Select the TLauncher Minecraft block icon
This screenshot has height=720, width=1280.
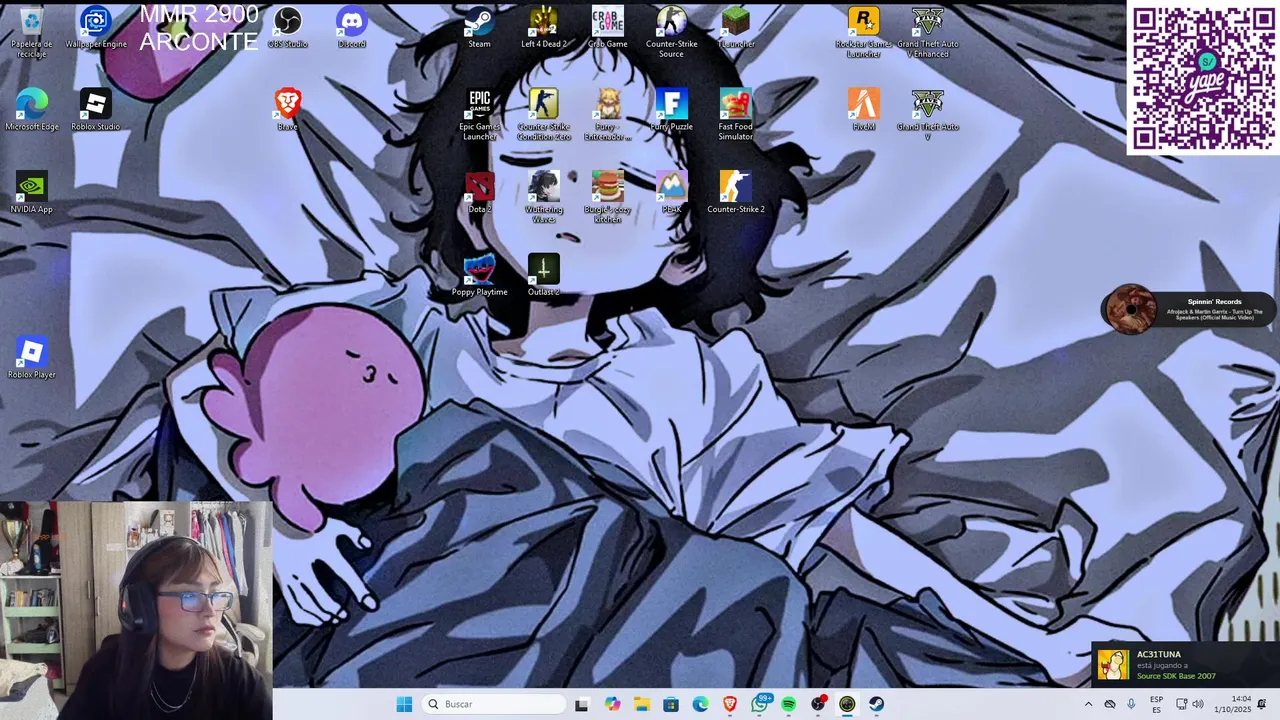coord(736,28)
